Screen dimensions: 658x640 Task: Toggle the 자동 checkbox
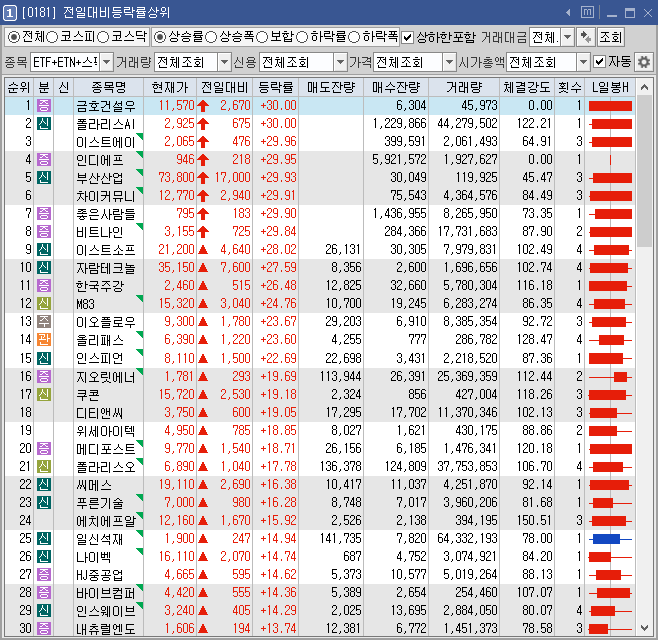click(x=599, y=62)
